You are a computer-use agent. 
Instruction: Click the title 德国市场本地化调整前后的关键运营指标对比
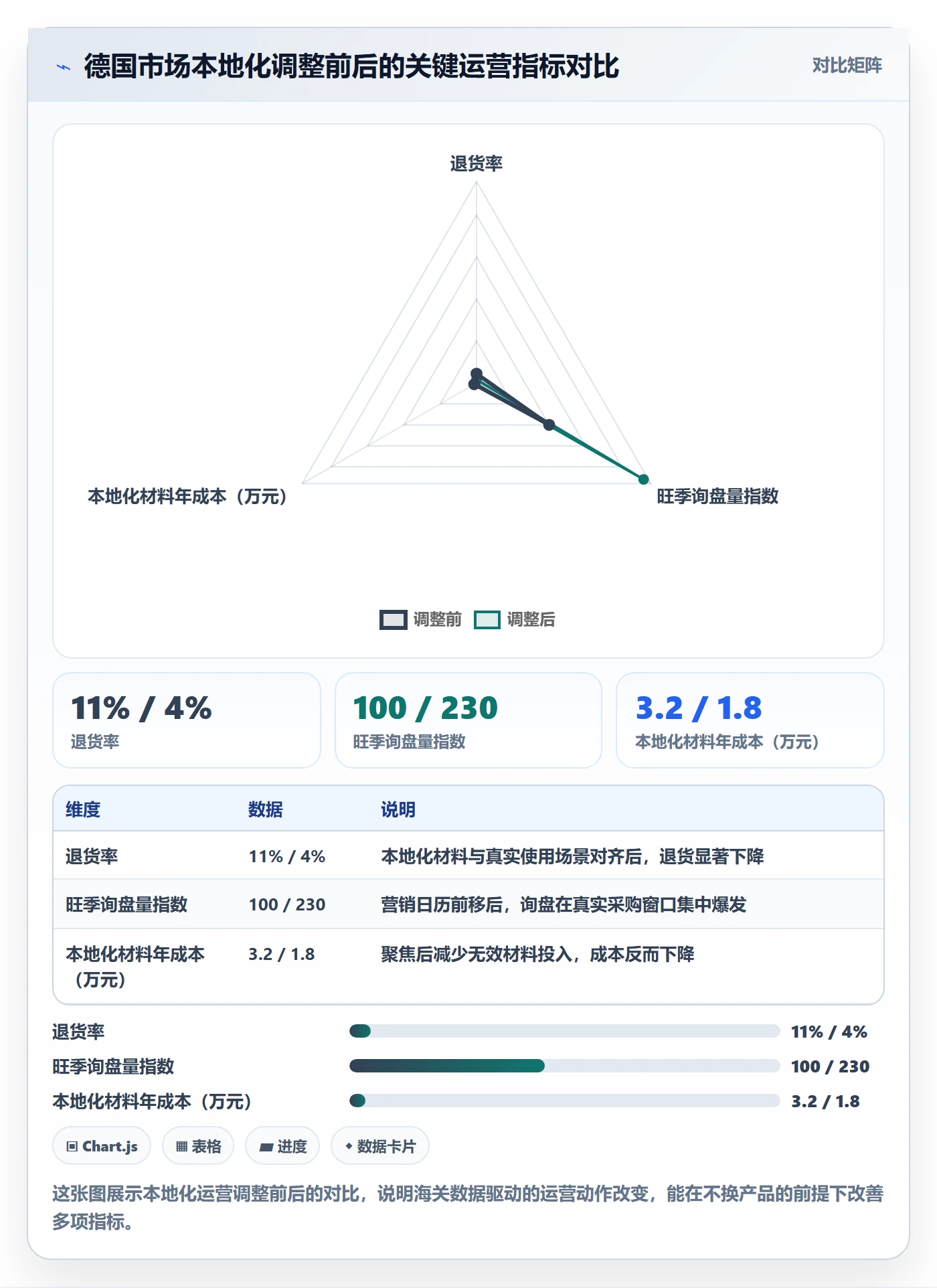352,66
